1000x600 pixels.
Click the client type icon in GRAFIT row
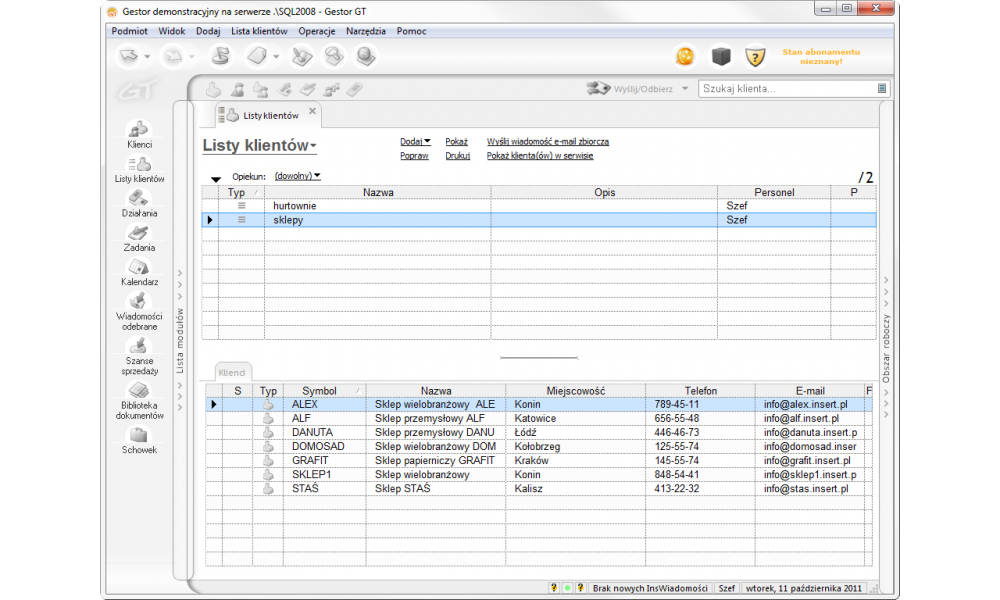pyautogui.click(x=268, y=461)
